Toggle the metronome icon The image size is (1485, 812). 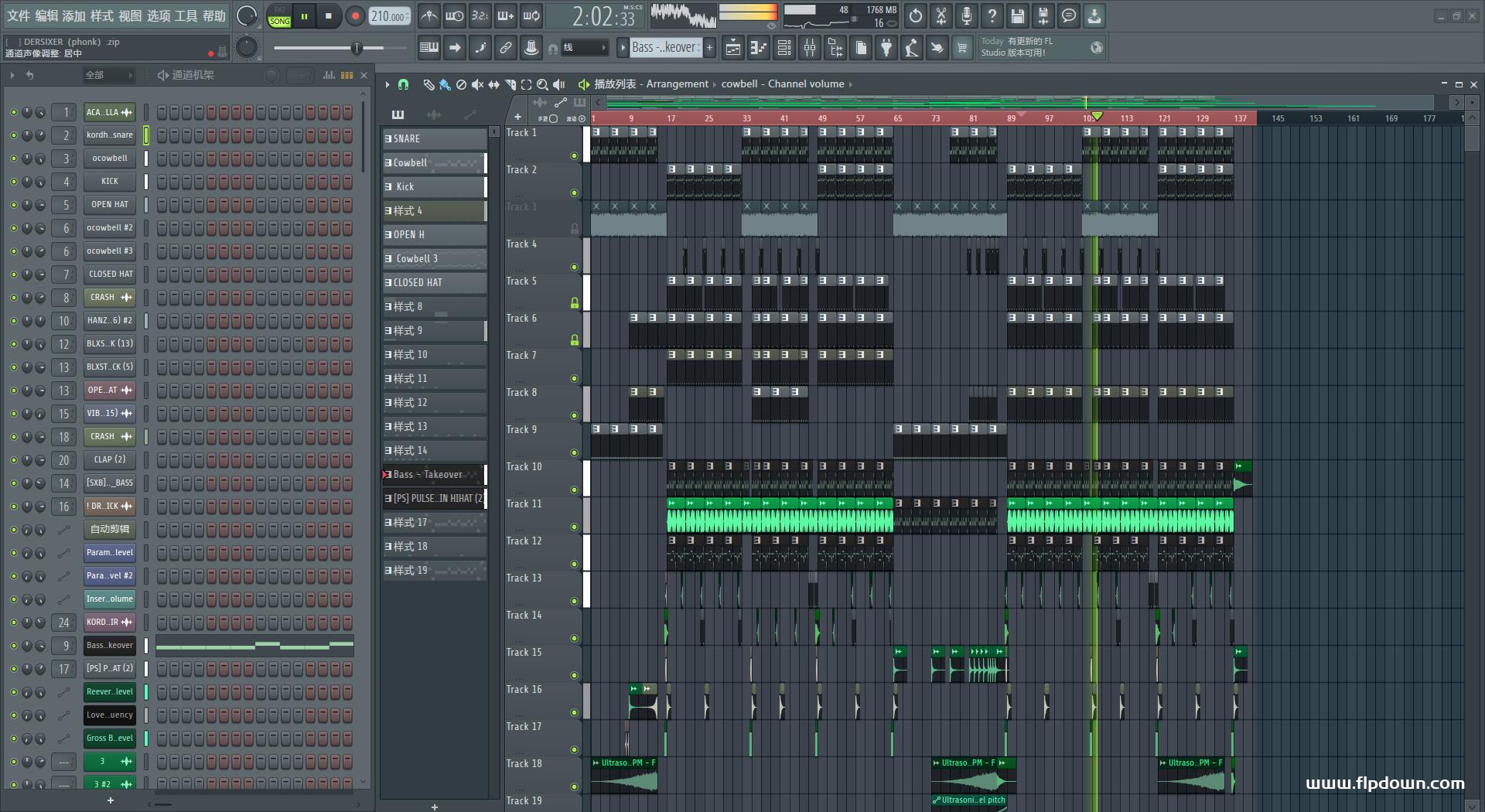[x=428, y=16]
